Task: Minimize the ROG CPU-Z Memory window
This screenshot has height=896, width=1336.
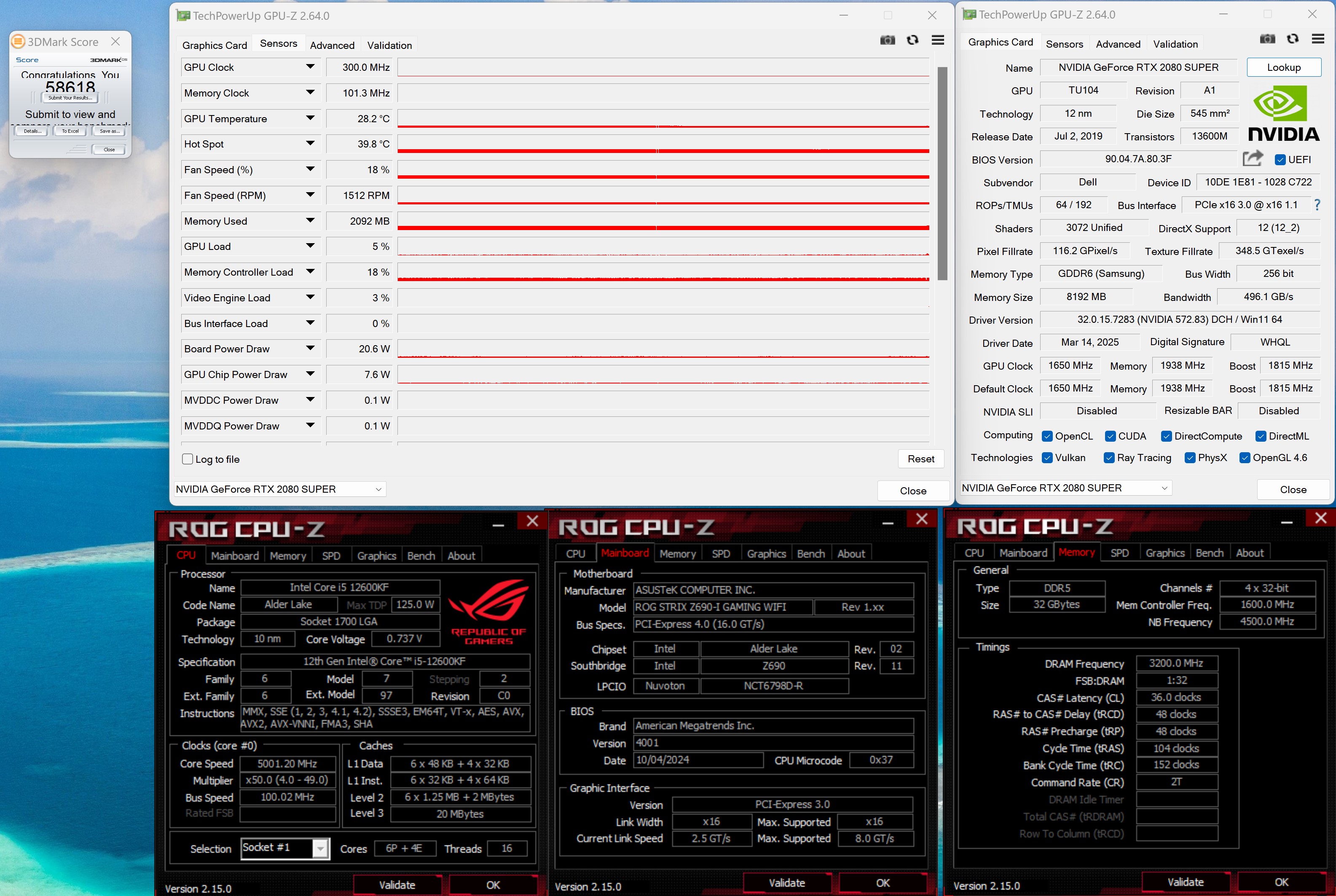Action: [x=1286, y=522]
